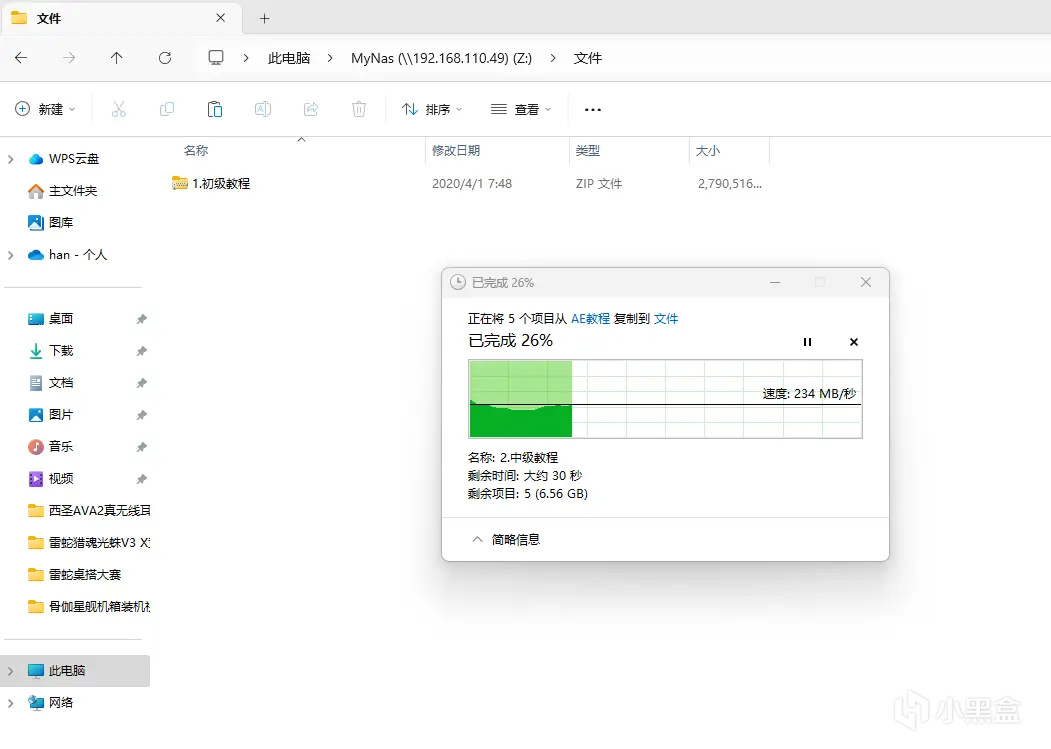The image size is (1051, 749).
Task: Click the Share icon in toolbar
Action: click(311, 109)
